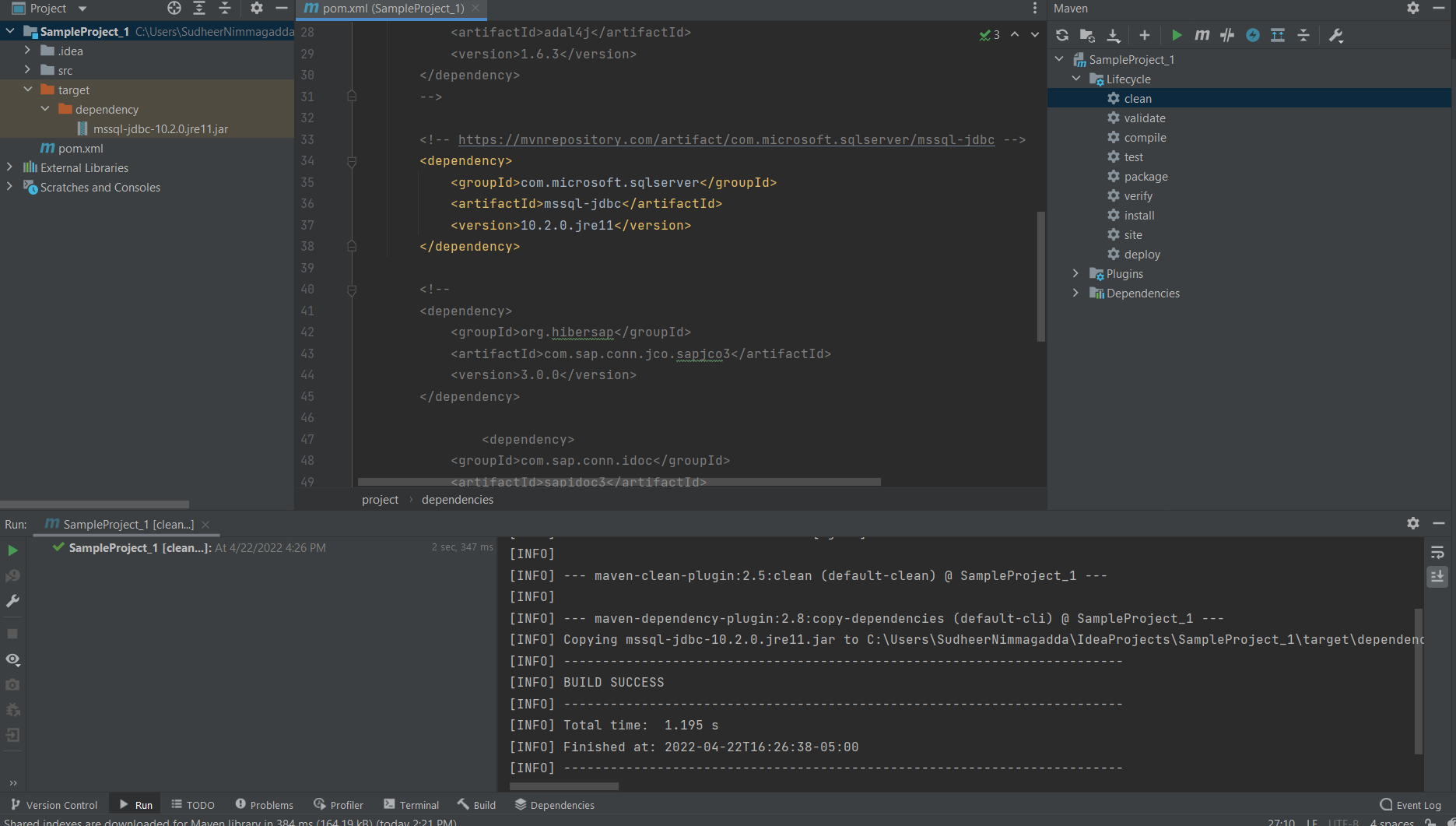The width and height of the screenshot is (1456, 826).
Task: Open the Terminal tool window tab
Action: click(x=412, y=805)
